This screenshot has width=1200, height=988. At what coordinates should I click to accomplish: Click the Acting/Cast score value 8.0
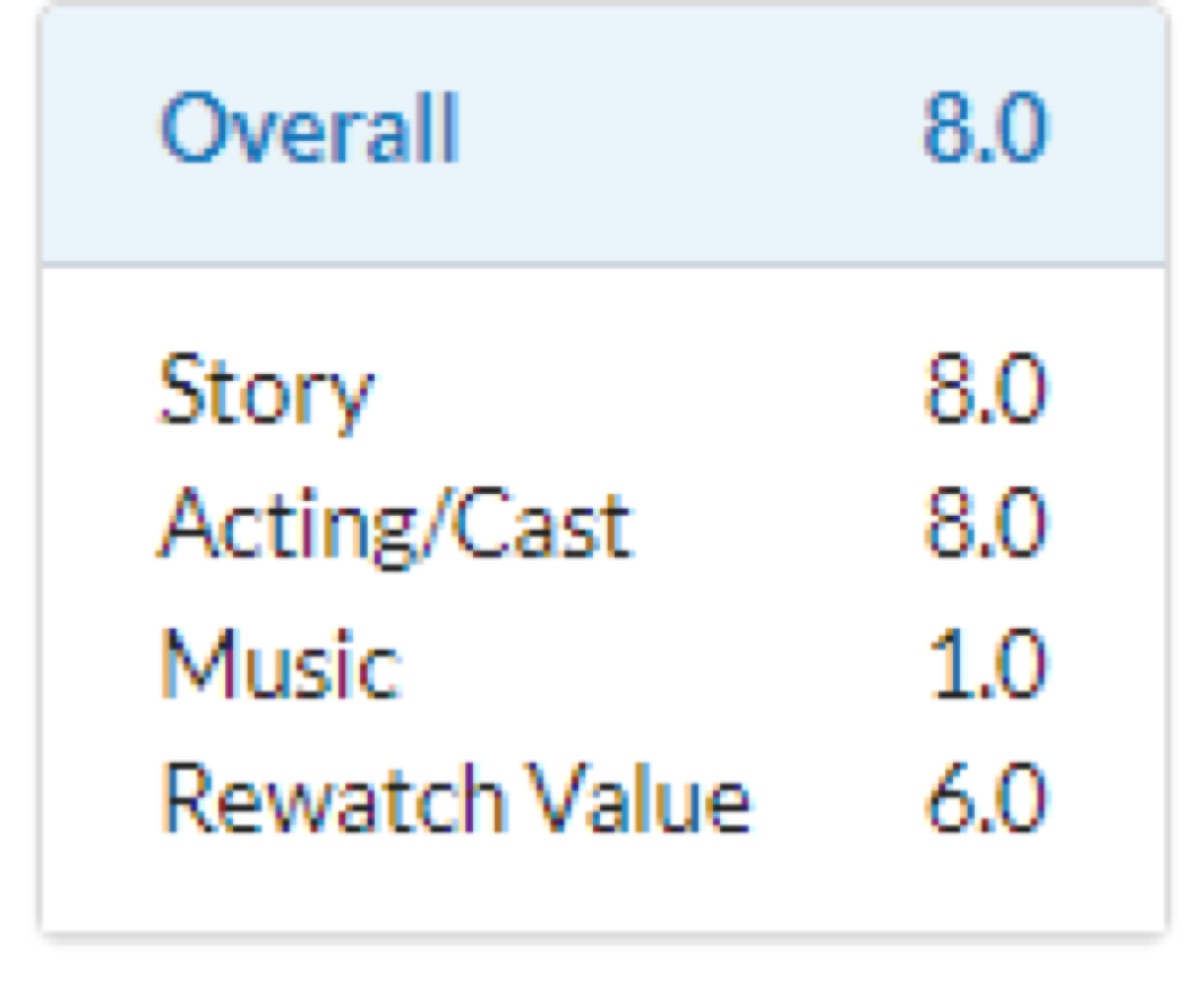point(985,527)
